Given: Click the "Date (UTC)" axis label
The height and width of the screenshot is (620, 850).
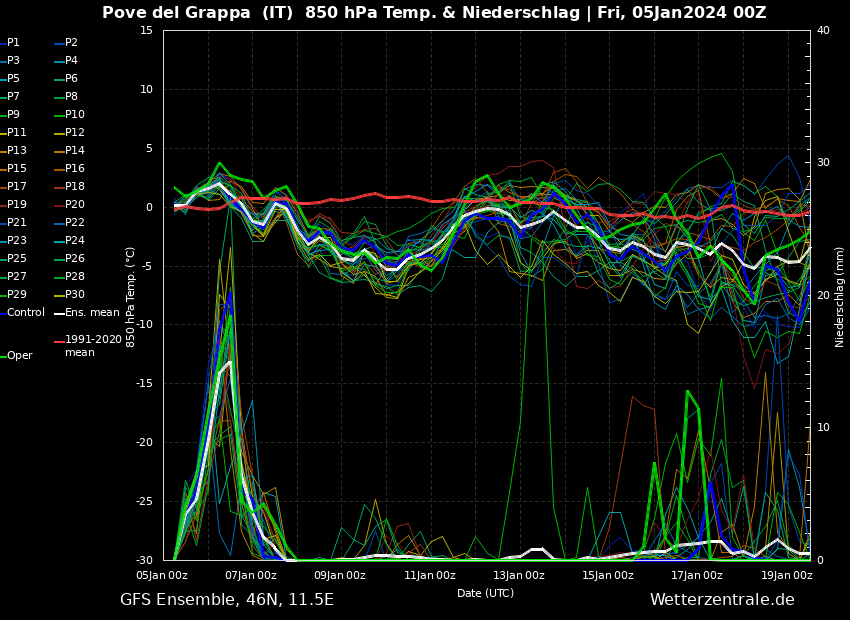Looking at the screenshot, I should coord(485,593).
